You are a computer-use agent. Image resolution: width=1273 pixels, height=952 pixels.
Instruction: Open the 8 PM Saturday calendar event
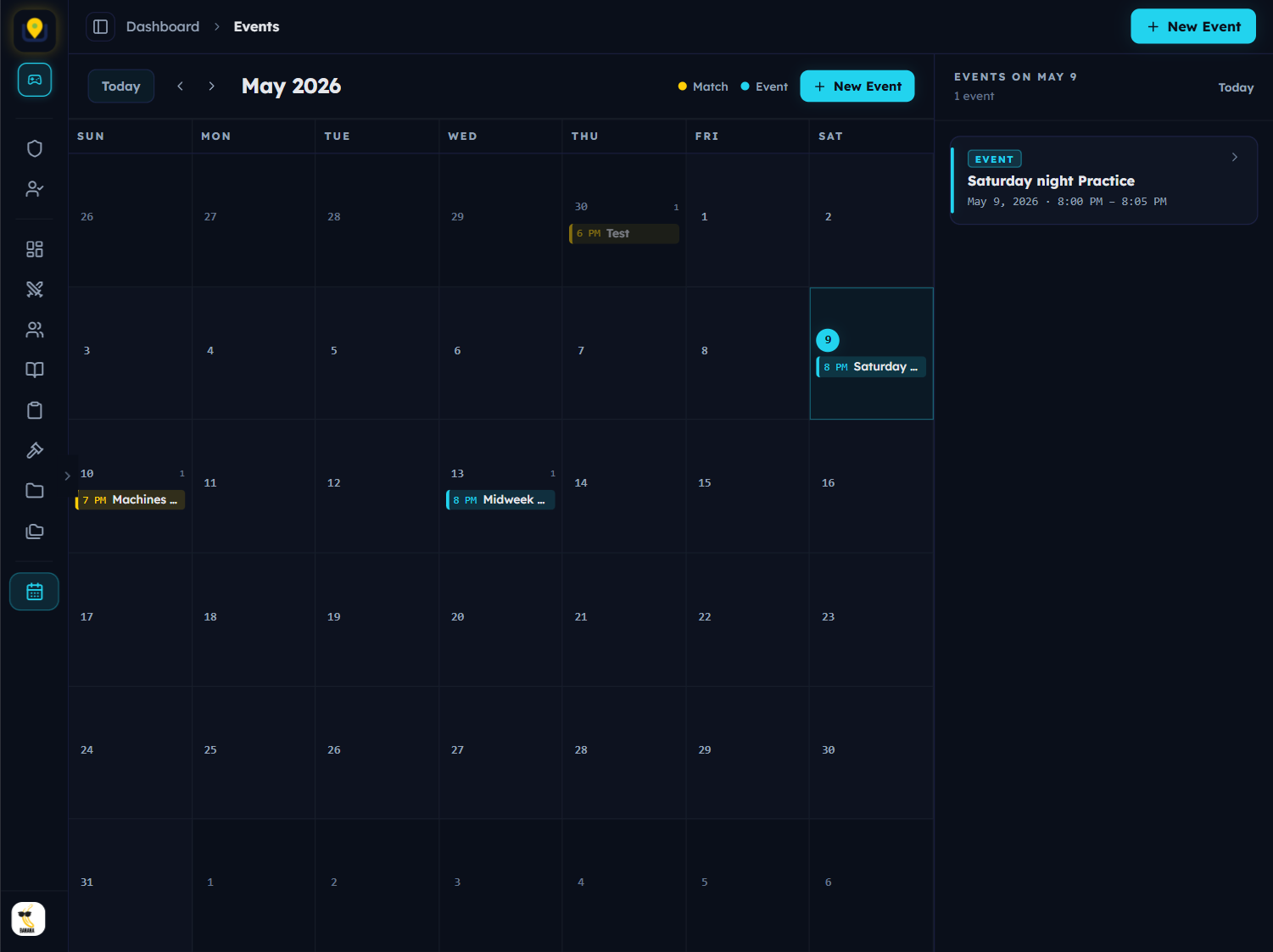pyautogui.click(x=871, y=367)
